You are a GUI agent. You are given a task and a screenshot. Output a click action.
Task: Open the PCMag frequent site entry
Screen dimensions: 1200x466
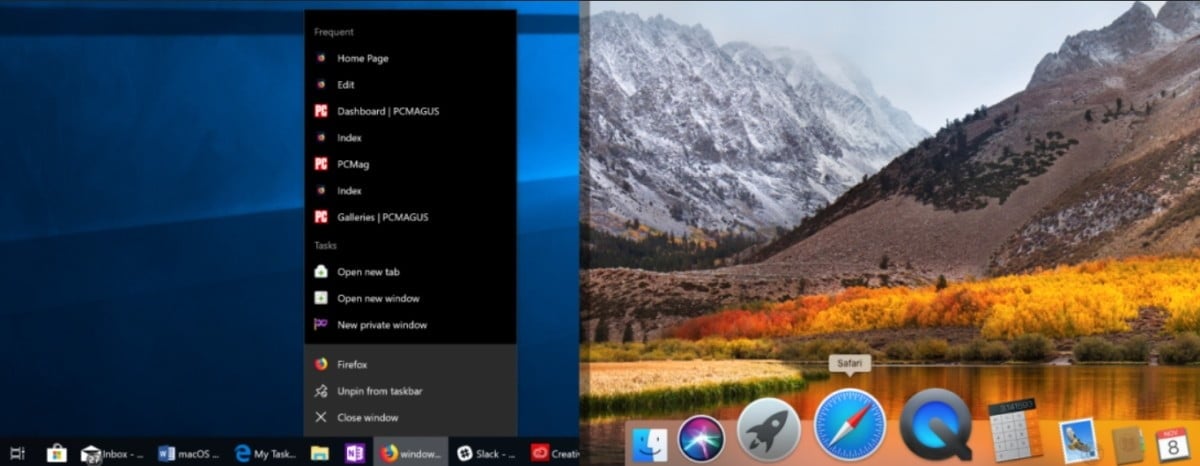click(410, 164)
